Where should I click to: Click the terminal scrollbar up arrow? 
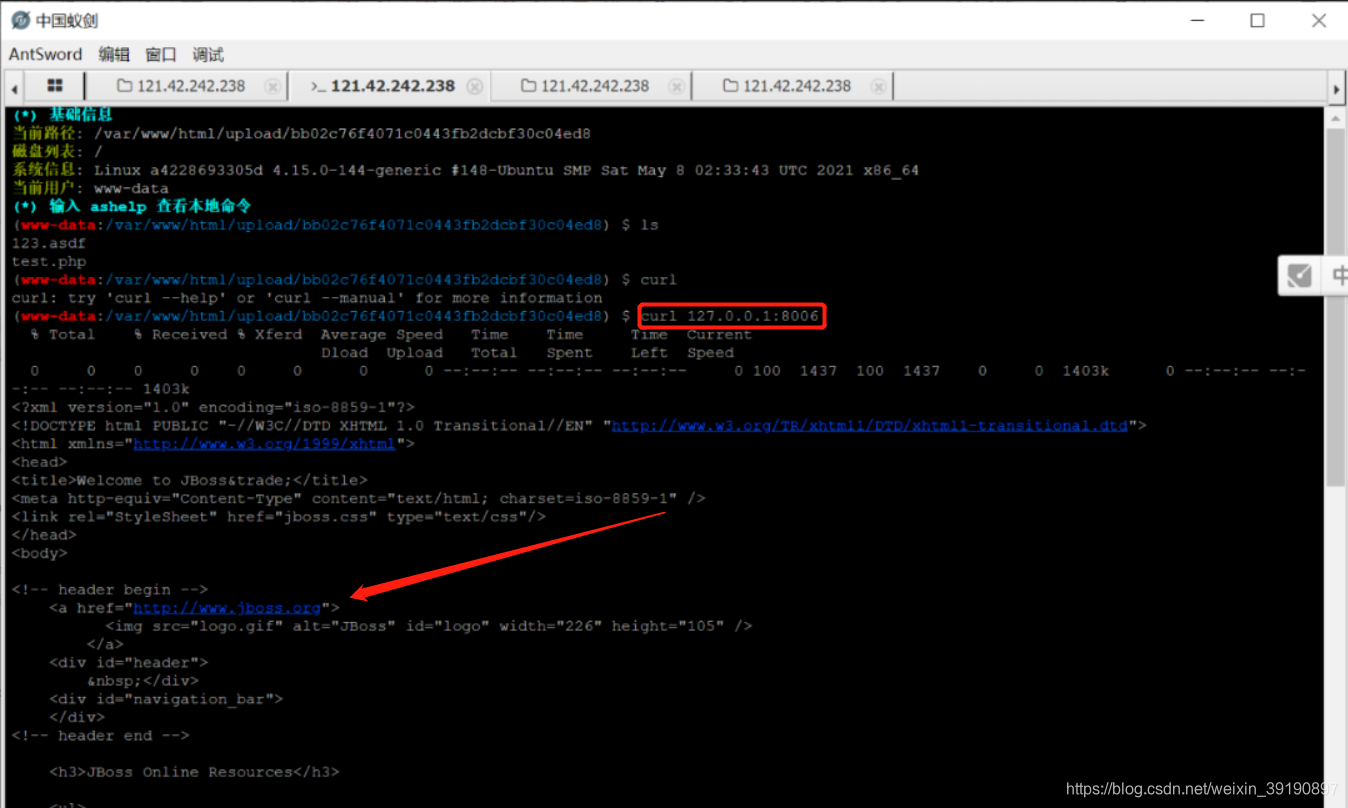click(1336, 119)
